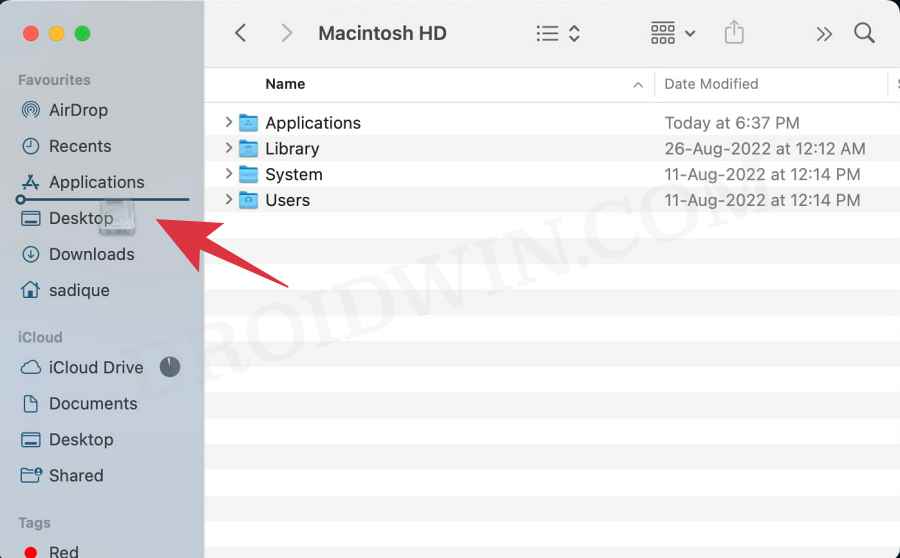Click the iCloud section heading
The width and height of the screenshot is (900, 558).
[40, 337]
